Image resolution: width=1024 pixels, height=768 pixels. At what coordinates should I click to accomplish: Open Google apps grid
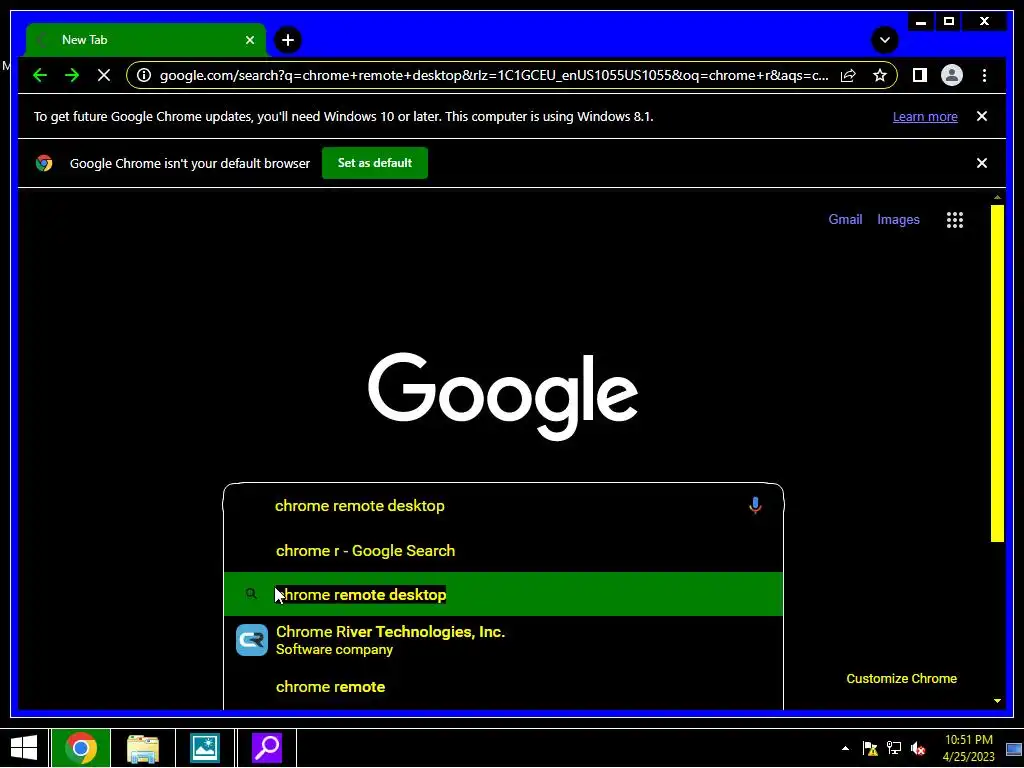click(955, 220)
